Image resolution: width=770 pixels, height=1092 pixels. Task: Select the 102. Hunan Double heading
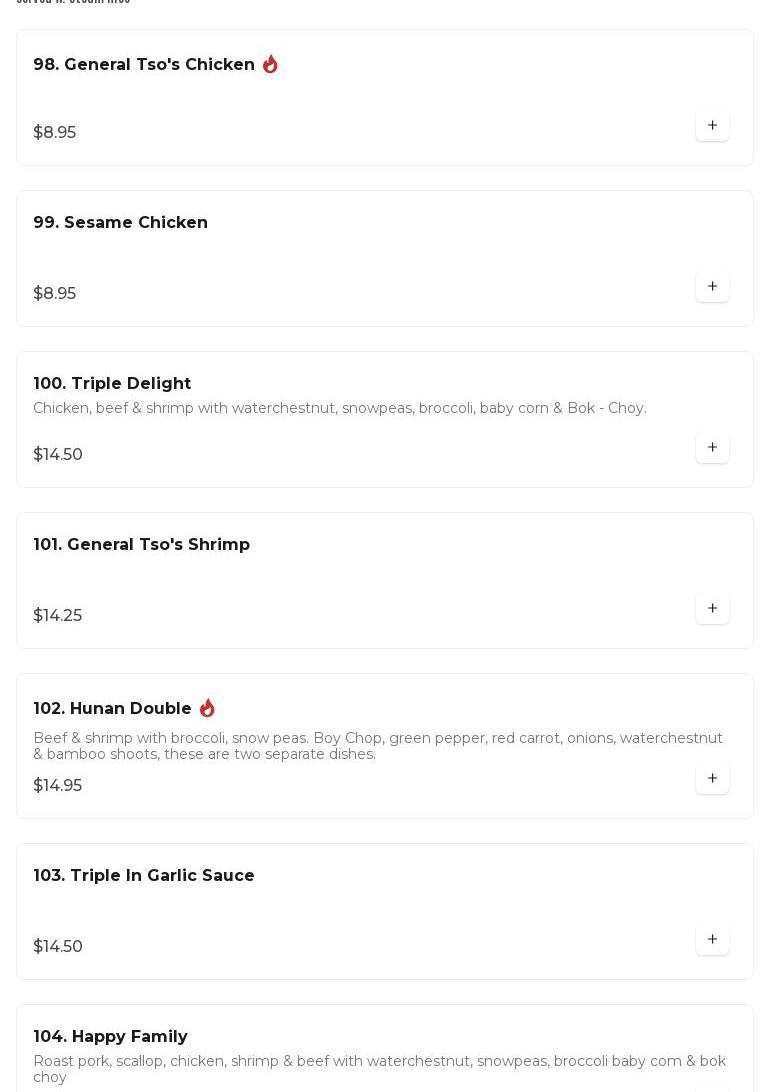point(112,709)
